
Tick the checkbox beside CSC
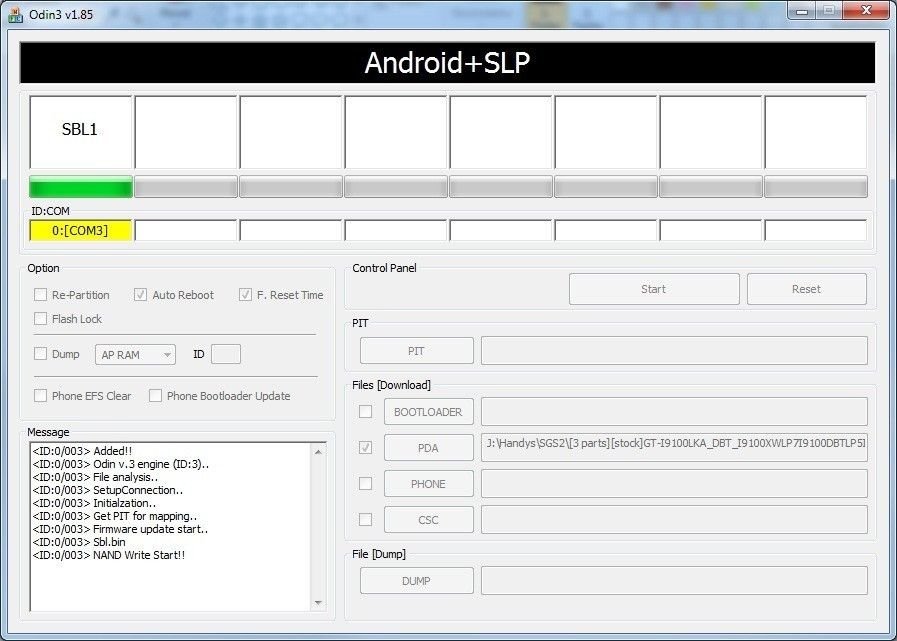365,520
